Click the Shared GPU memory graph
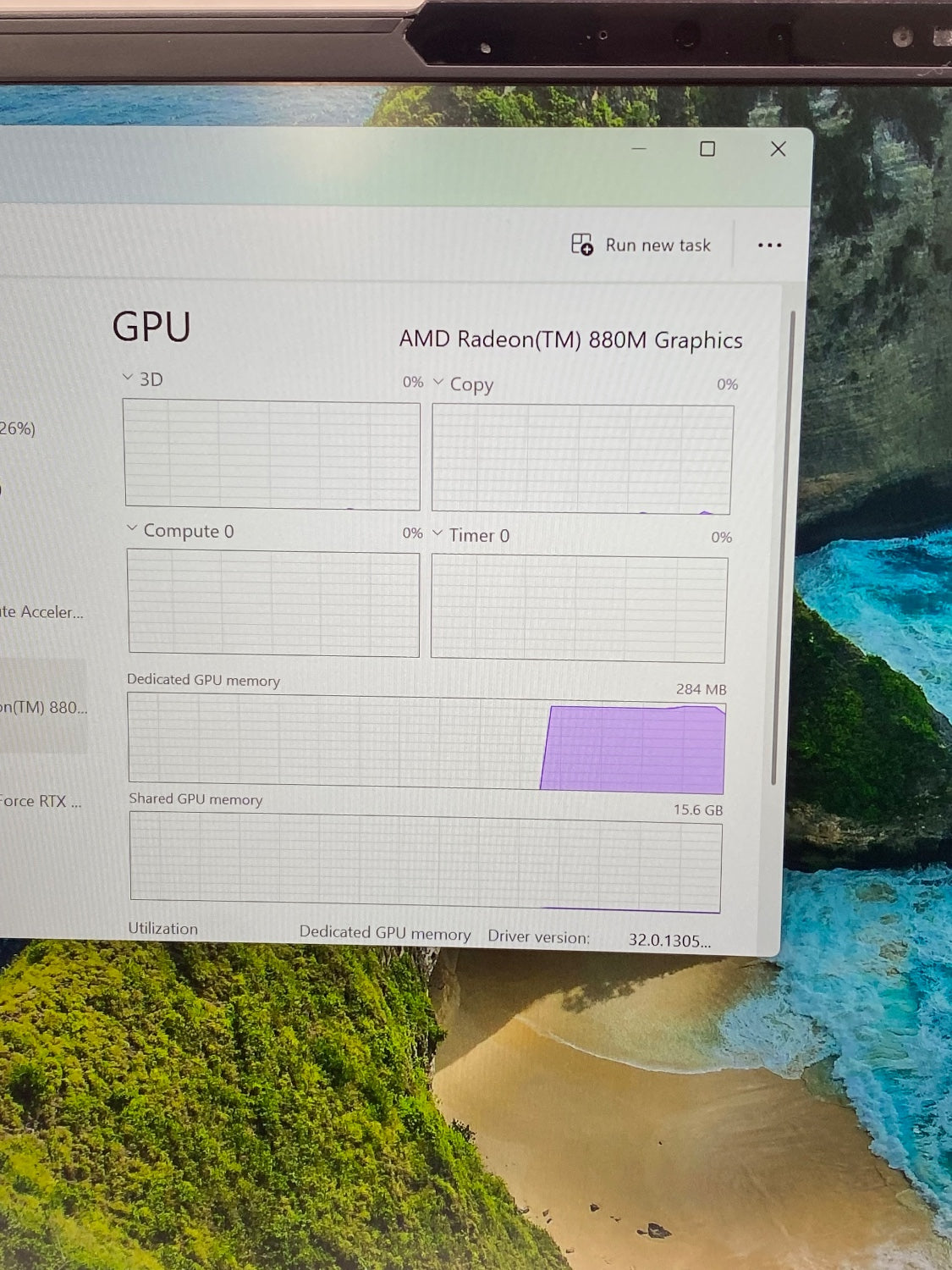The width and height of the screenshot is (952, 1270). pyautogui.click(x=426, y=862)
